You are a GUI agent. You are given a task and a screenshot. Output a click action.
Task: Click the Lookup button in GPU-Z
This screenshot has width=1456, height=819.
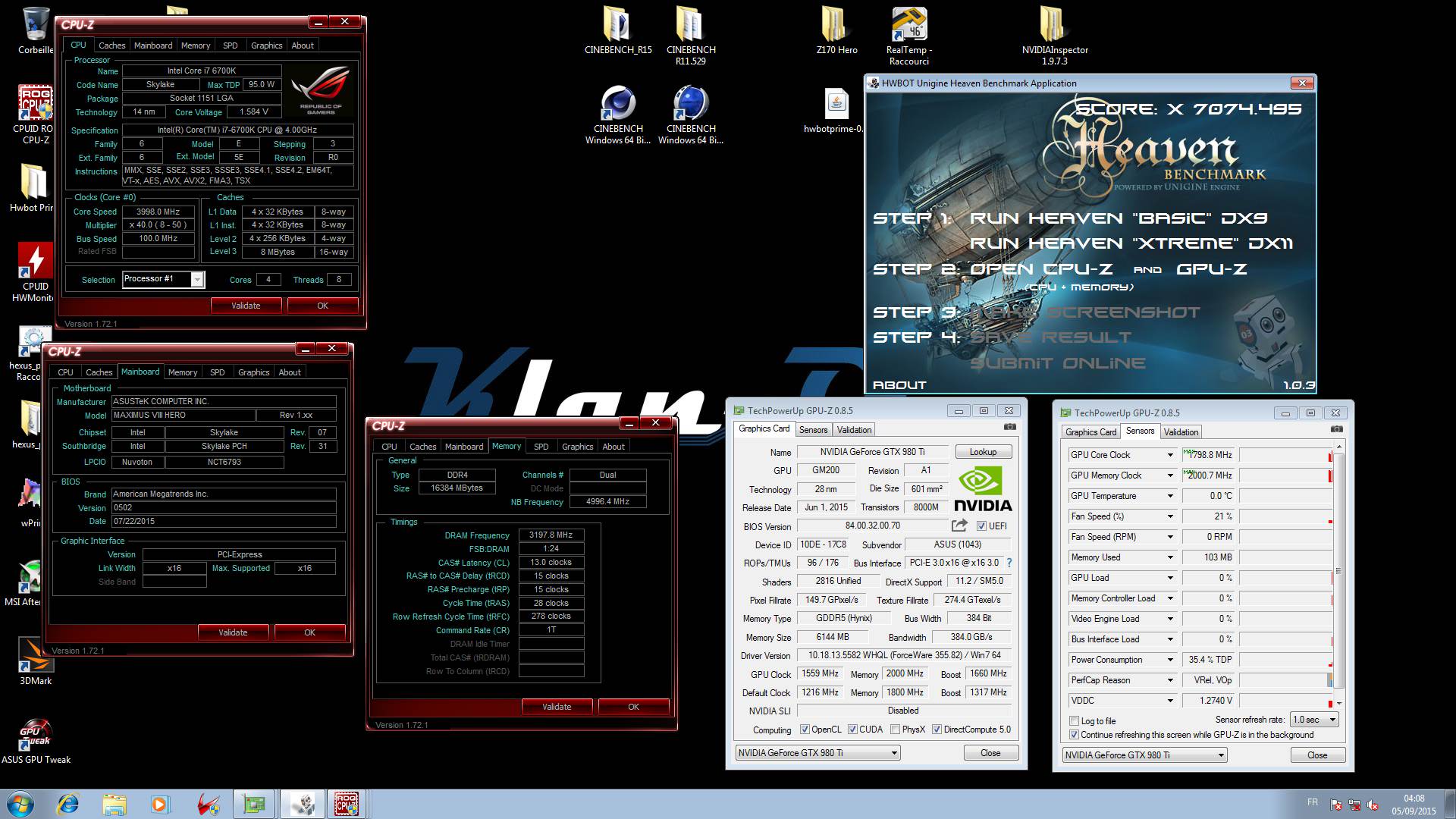pos(983,452)
